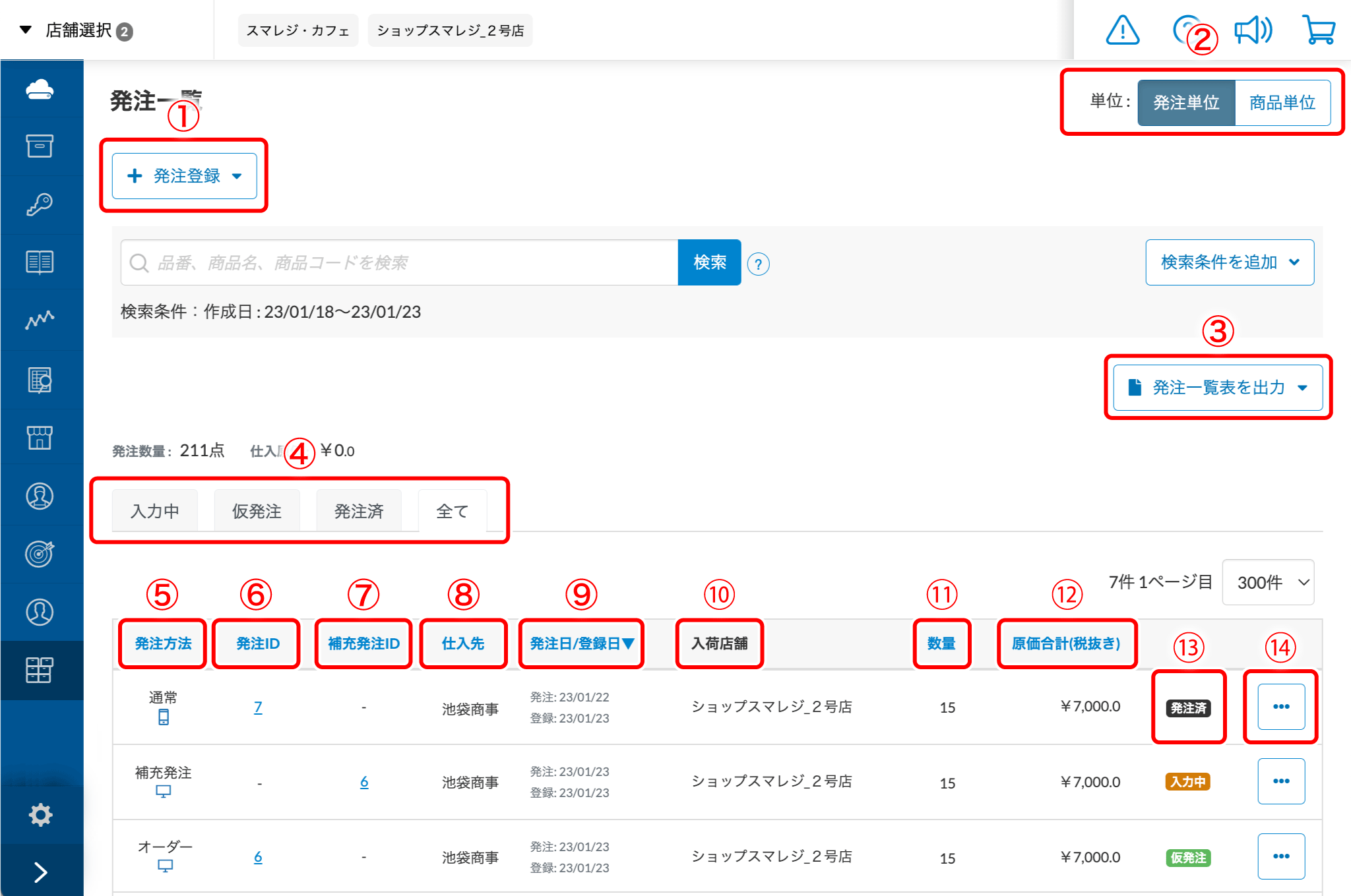Switch to the 仮発注 tab
Screen dimensions: 1351x896
[257, 511]
